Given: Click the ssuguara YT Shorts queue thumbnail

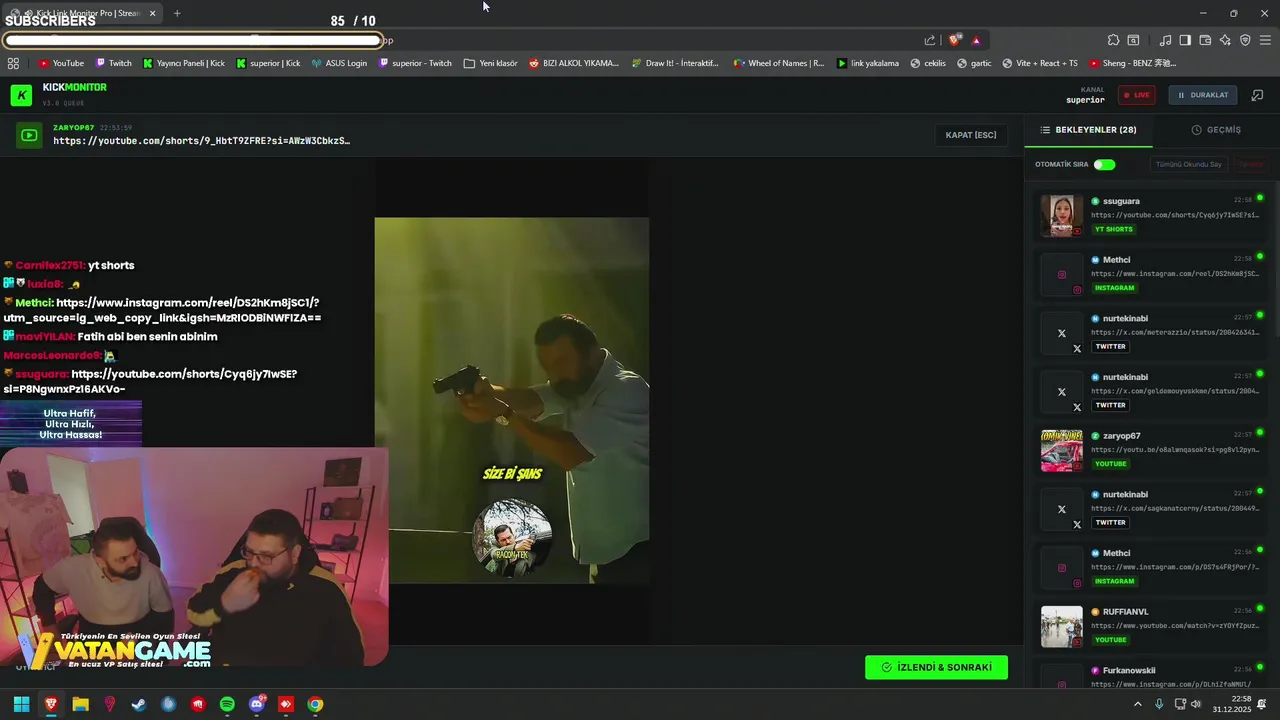Looking at the screenshot, I should [x=1062, y=216].
